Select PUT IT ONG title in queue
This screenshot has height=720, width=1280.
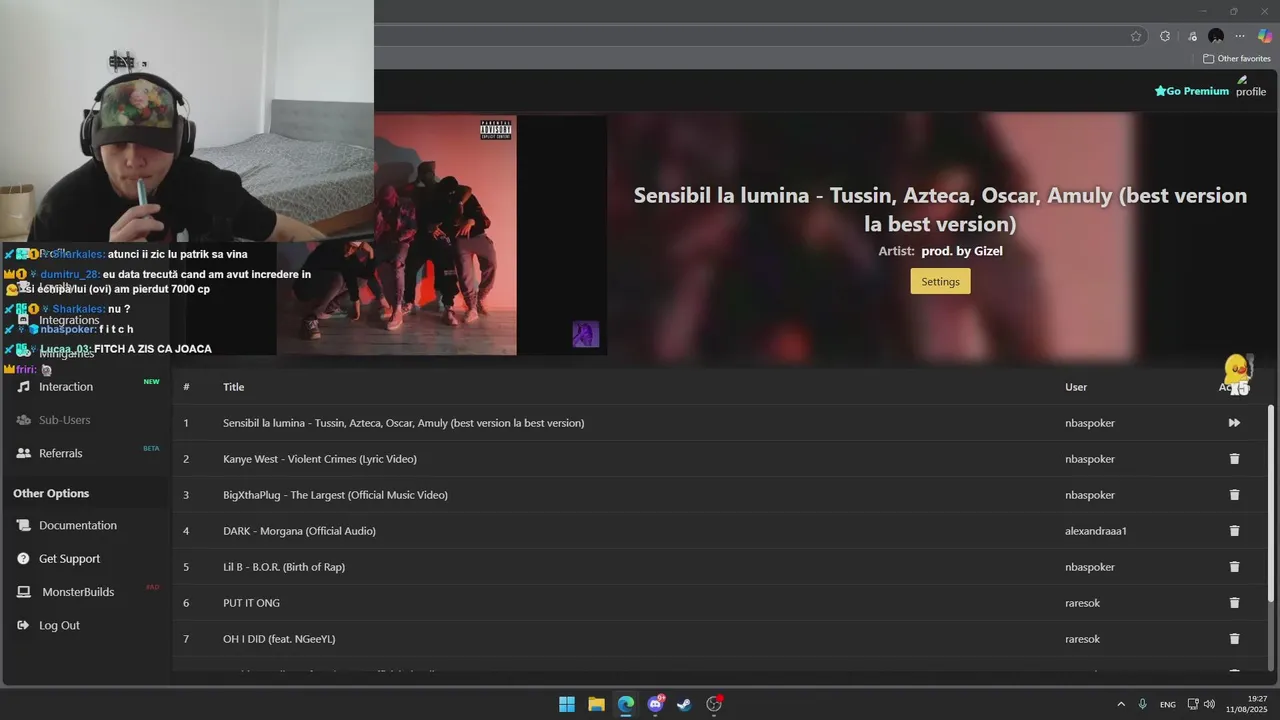(251, 603)
